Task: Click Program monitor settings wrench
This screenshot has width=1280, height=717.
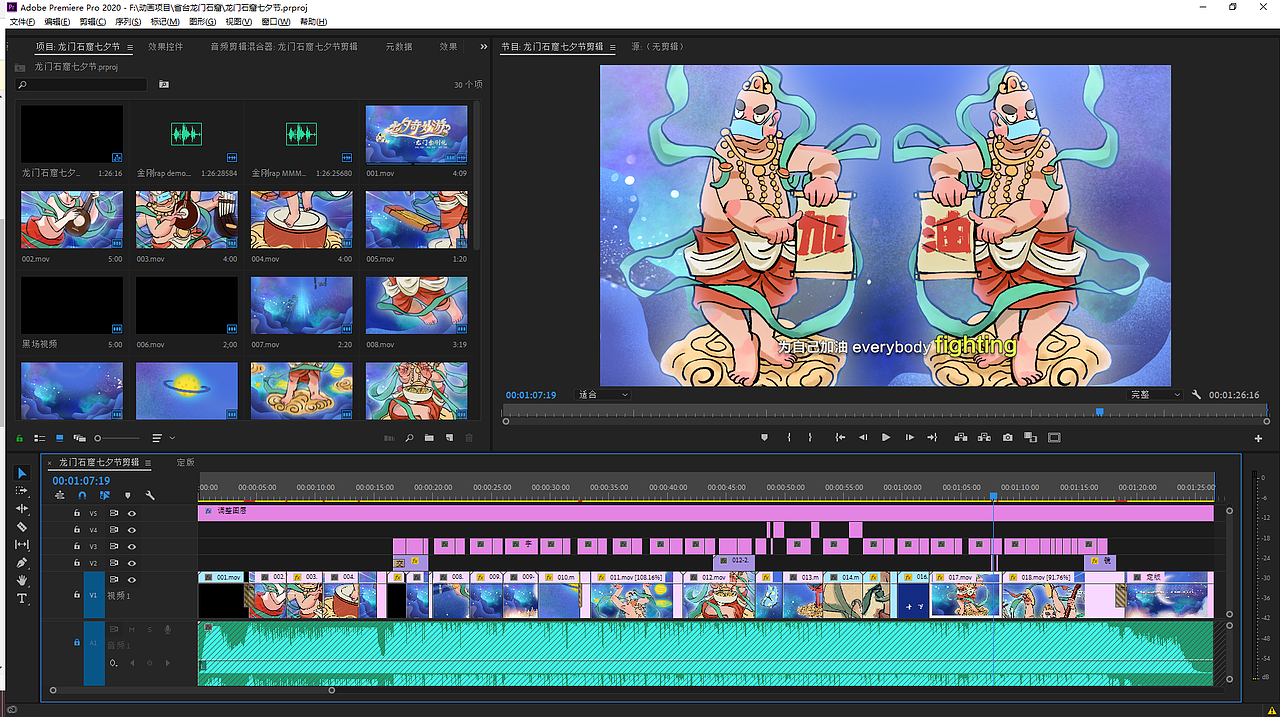Action: [x=1196, y=395]
